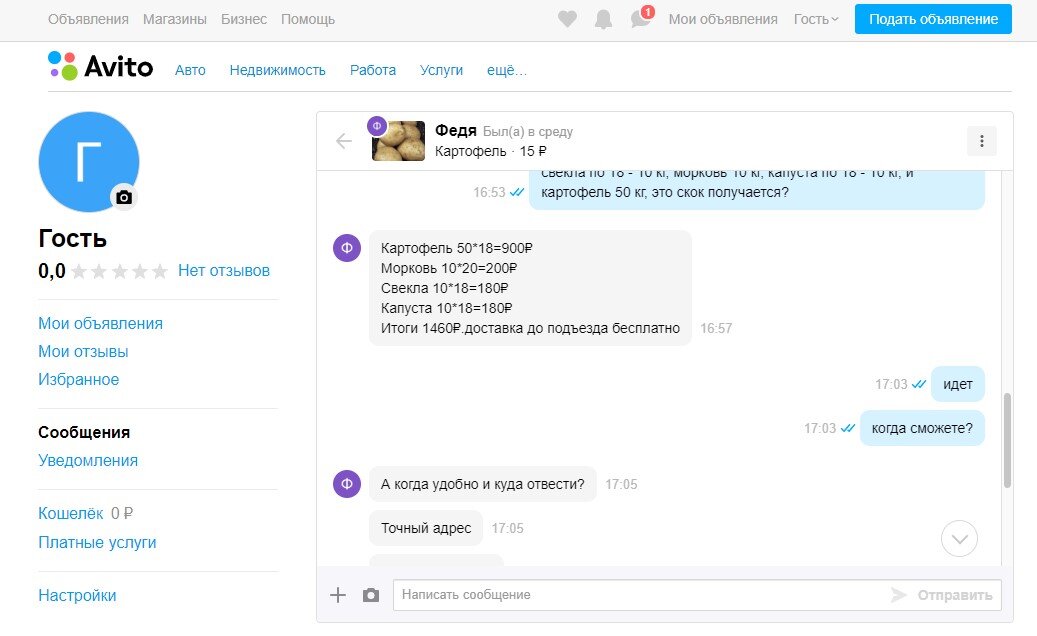Select the Авто category
Screen dimensions: 1037x636
tap(190, 70)
